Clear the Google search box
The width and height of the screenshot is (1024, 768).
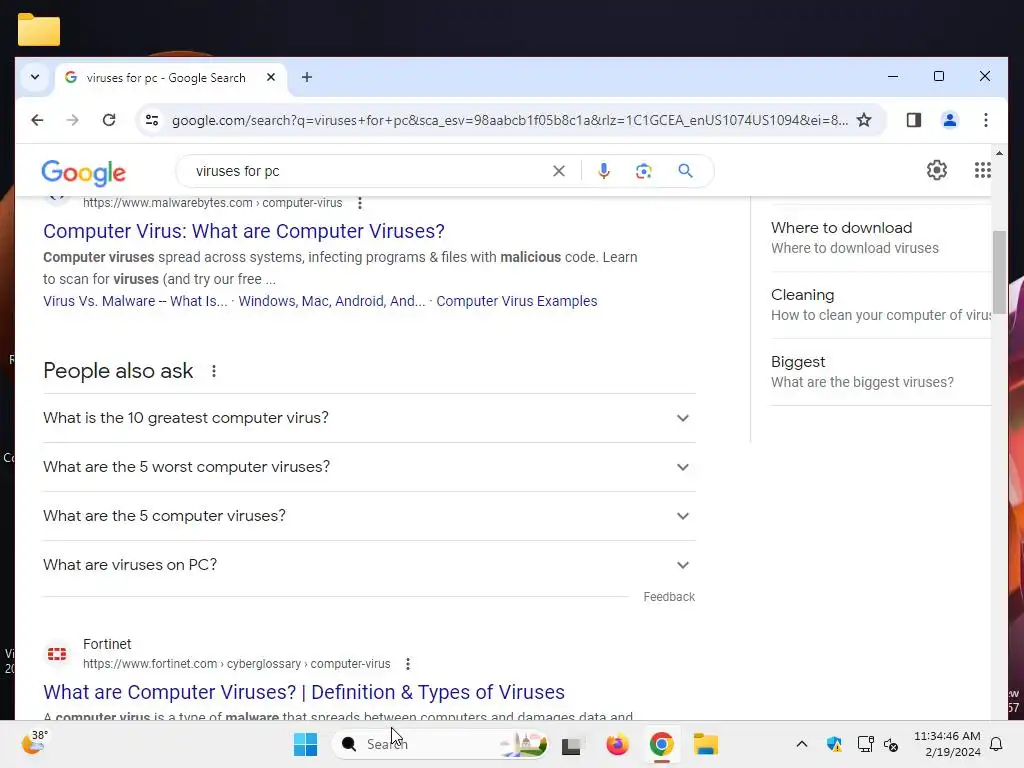(x=559, y=171)
